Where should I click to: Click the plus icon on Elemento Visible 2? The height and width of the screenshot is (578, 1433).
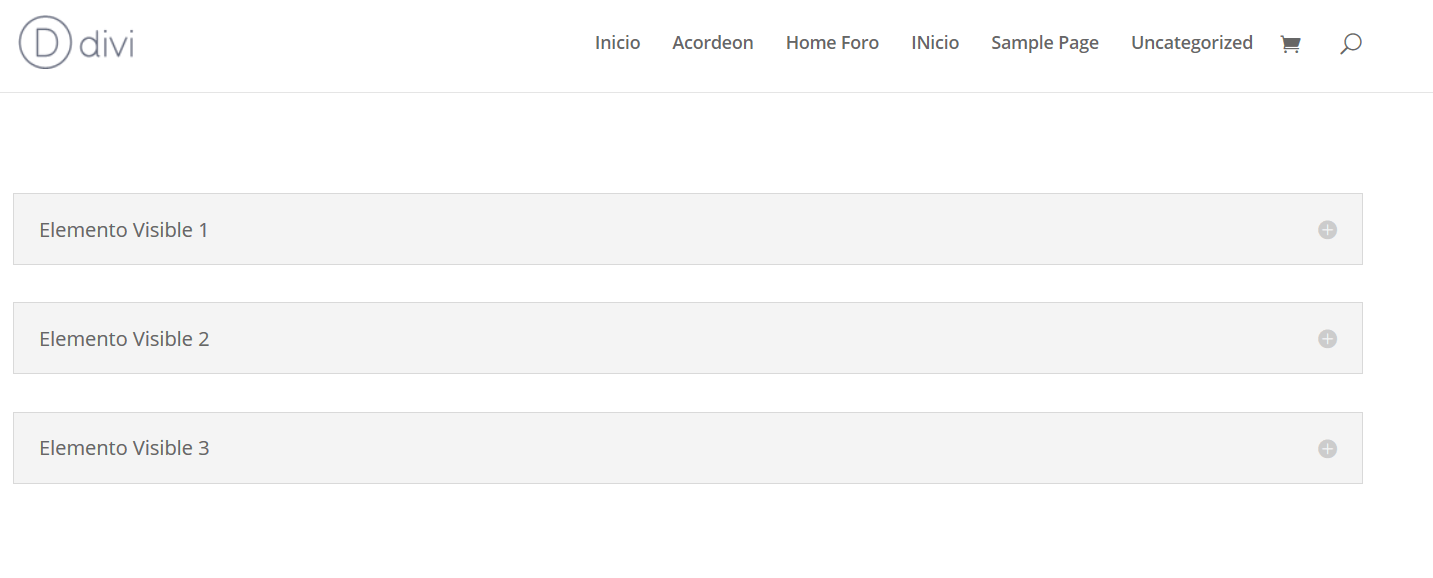click(1327, 339)
